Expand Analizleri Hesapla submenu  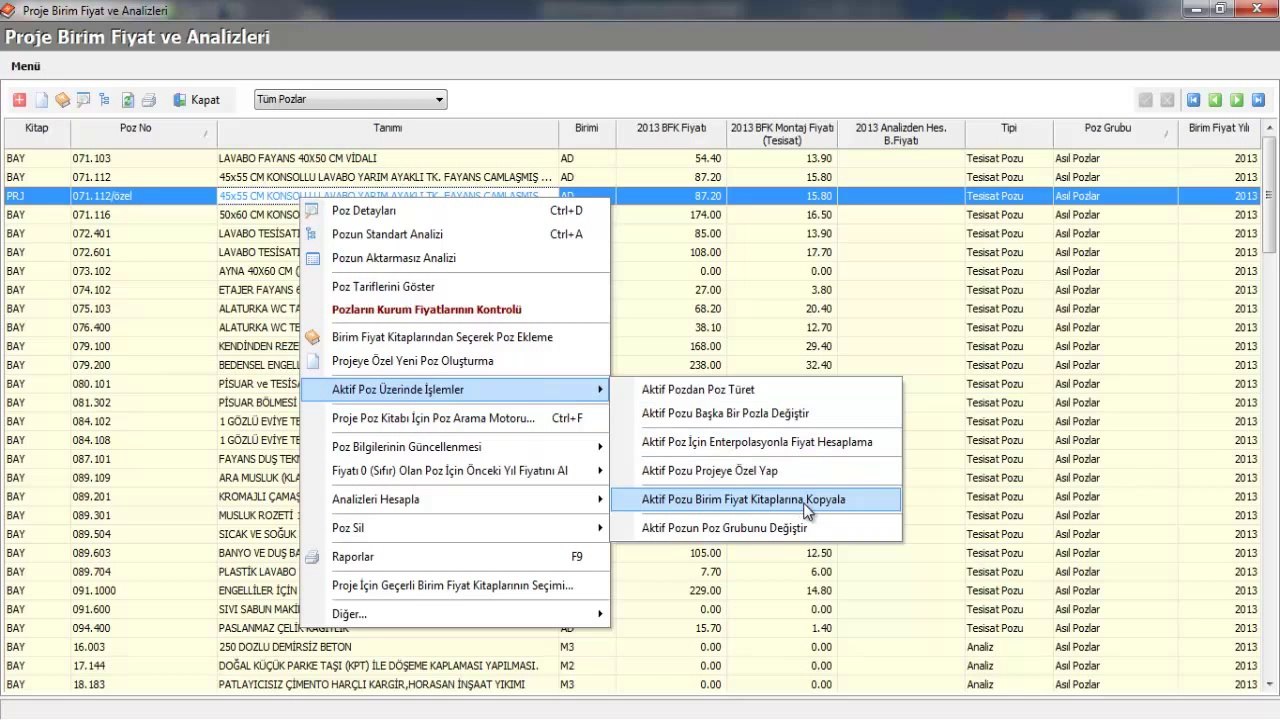(455, 499)
